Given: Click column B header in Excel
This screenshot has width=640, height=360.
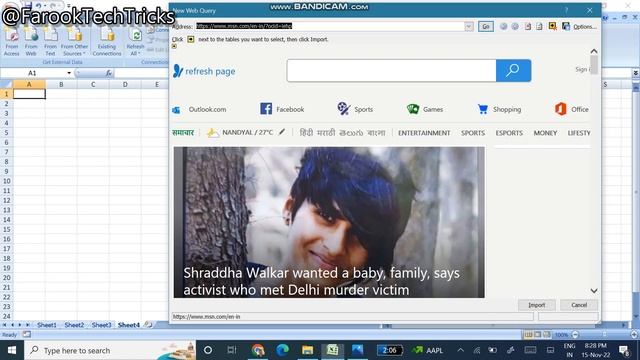Looking at the screenshot, I should click(61, 84).
